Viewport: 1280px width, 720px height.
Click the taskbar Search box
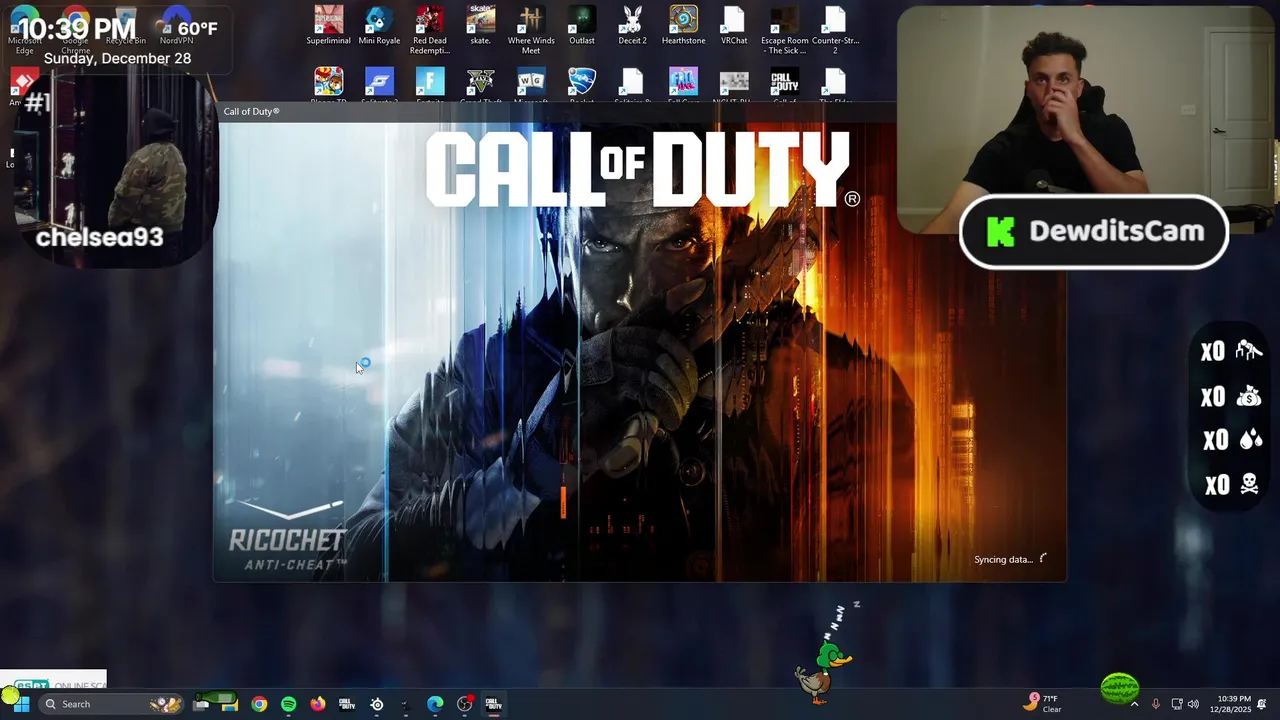click(x=112, y=704)
